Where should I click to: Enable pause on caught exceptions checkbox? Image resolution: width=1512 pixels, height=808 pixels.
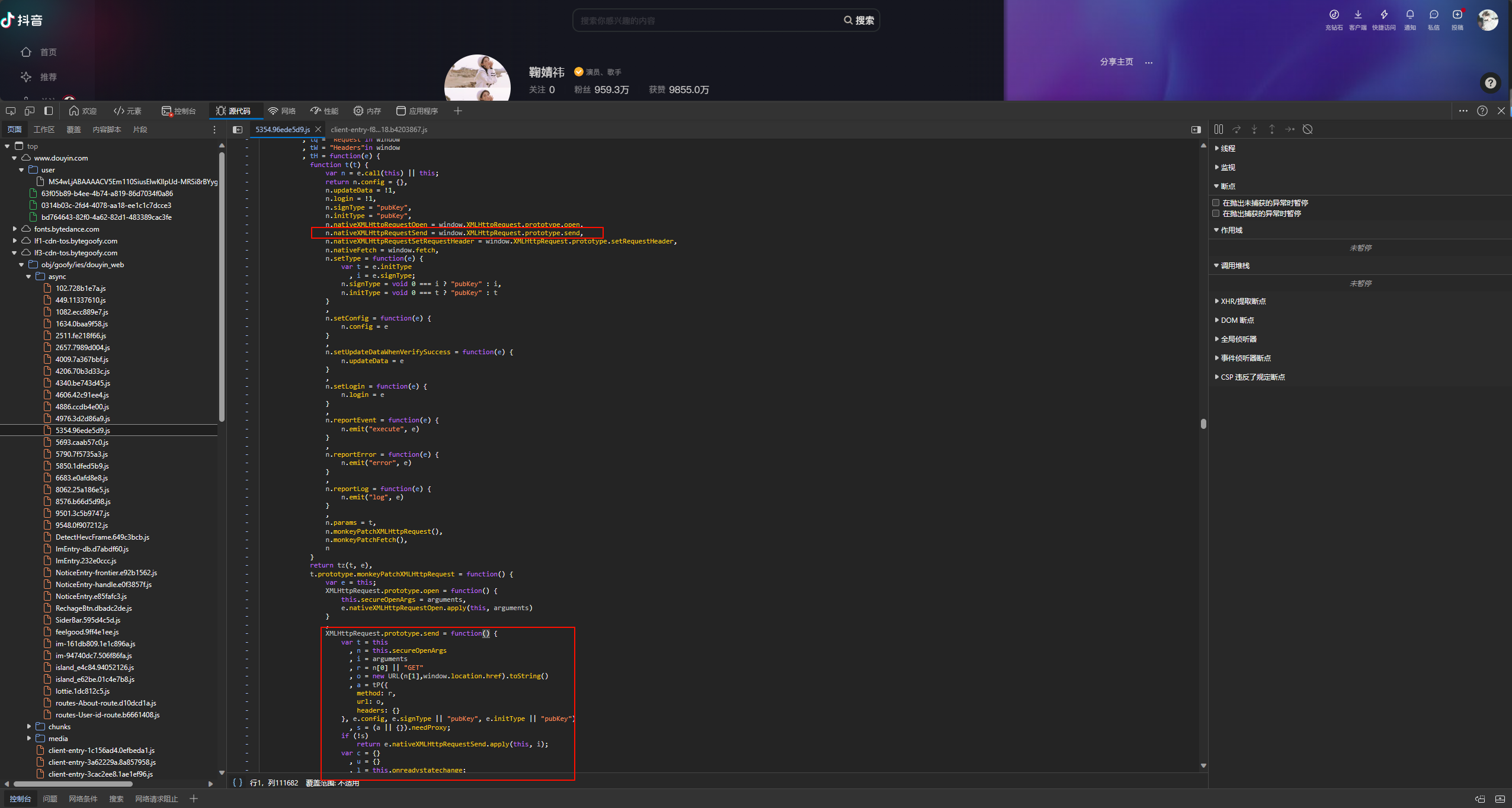click(1216, 213)
